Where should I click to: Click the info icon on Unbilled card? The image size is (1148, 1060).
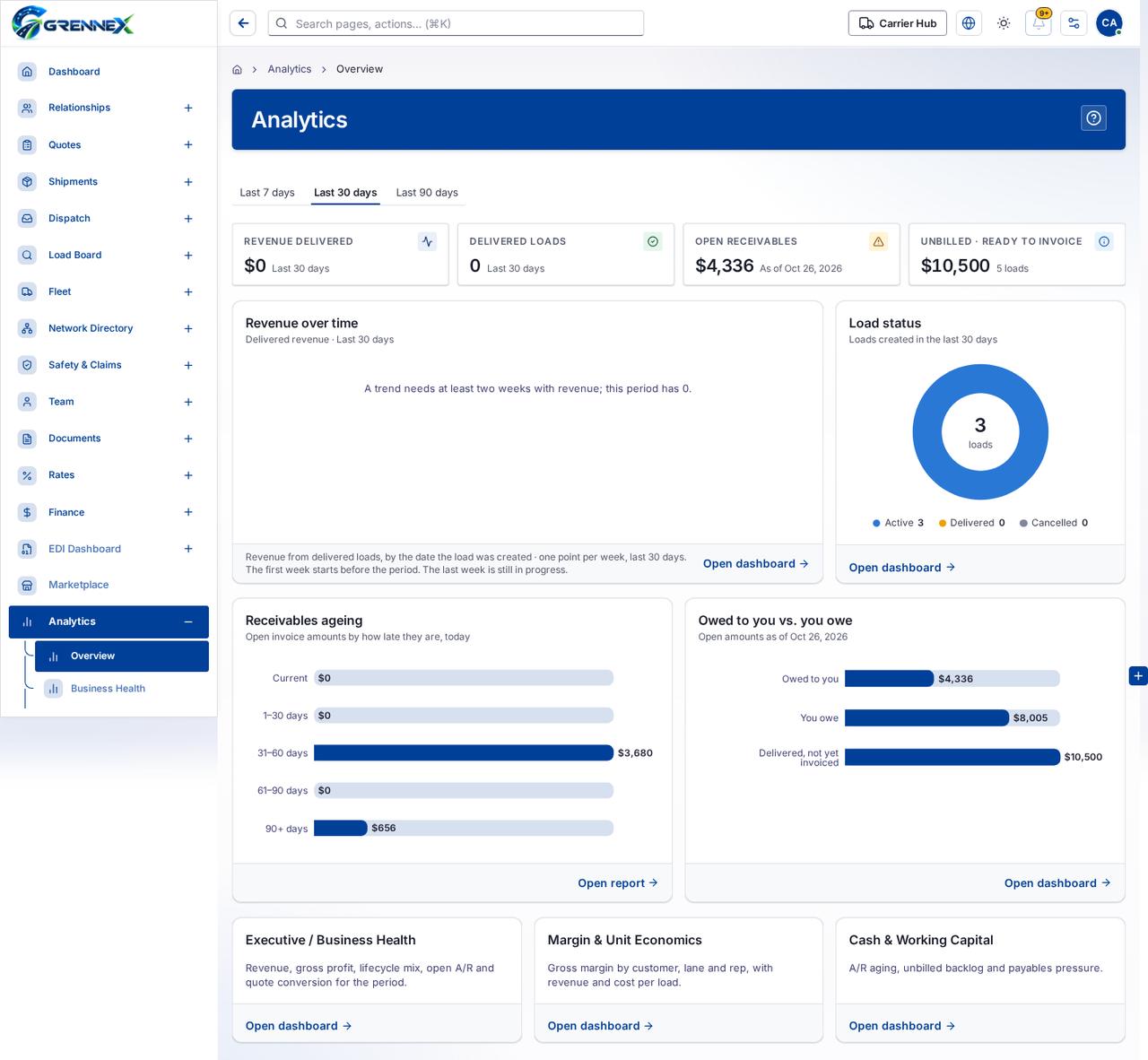1104,241
